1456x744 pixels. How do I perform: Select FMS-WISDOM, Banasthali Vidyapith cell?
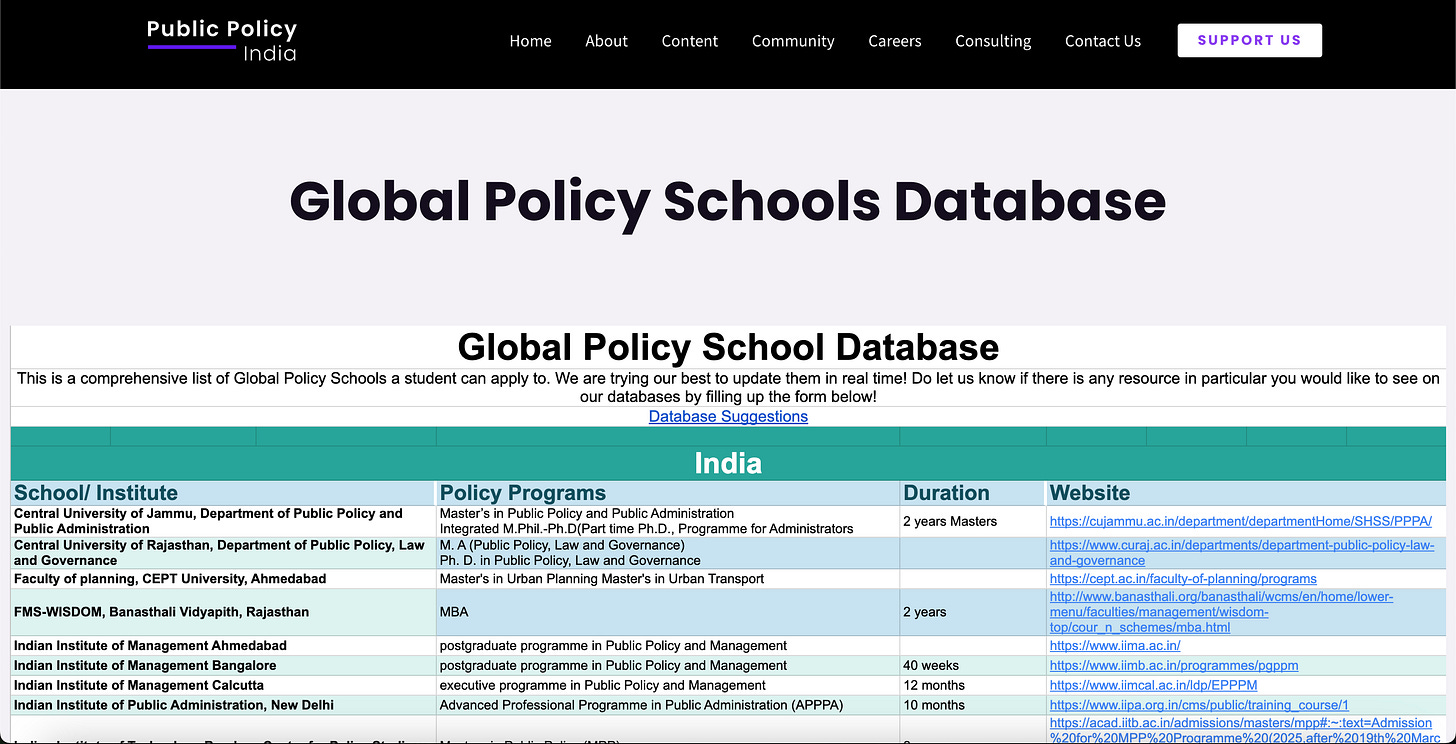click(x=223, y=612)
